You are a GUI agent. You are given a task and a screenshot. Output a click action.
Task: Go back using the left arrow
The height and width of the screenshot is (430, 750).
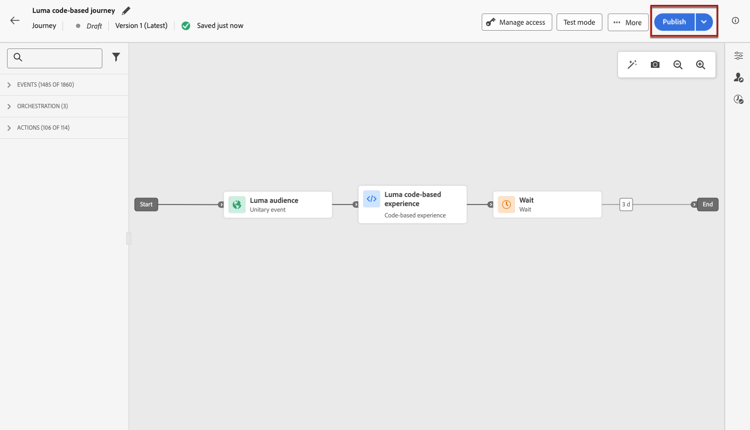tap(15, 21)
